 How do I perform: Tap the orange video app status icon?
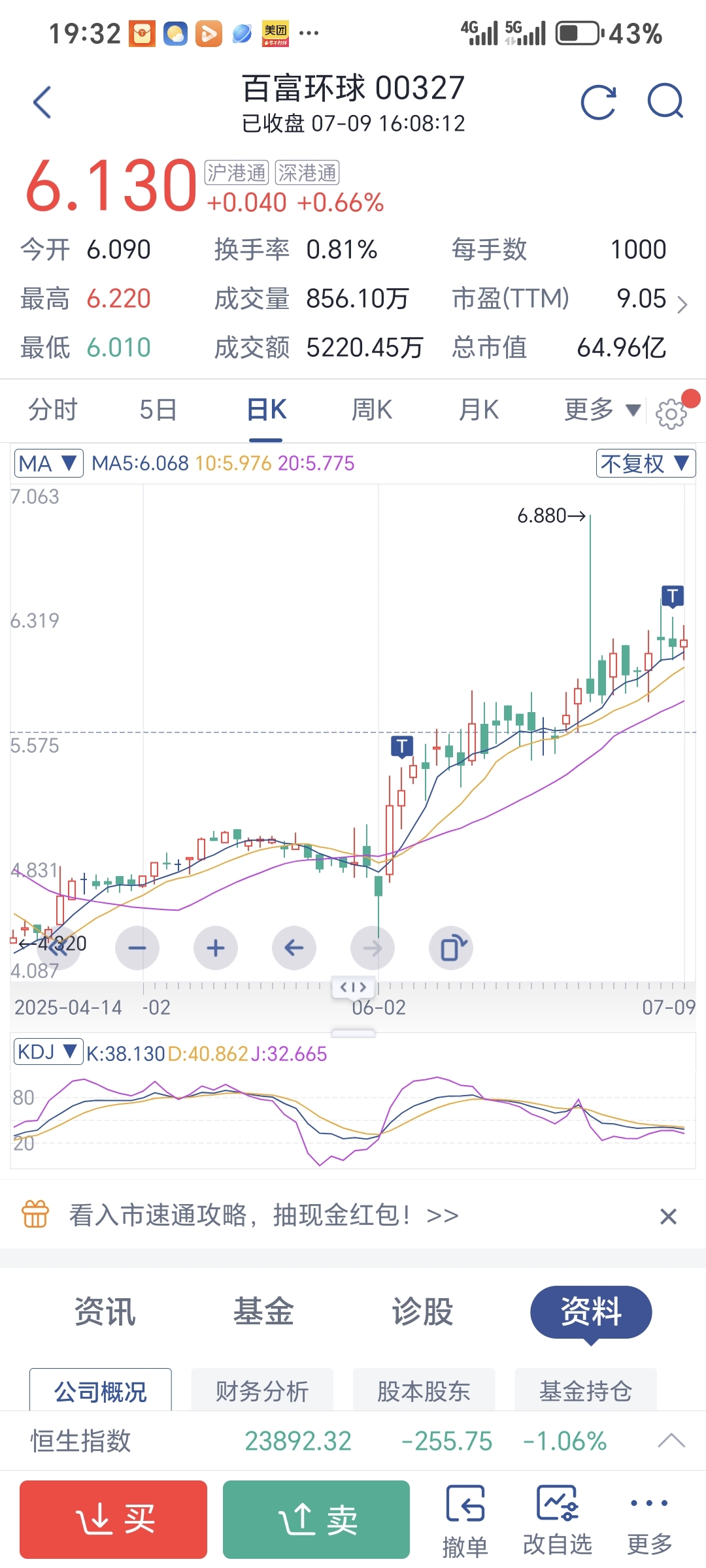[x=209, y=33]
